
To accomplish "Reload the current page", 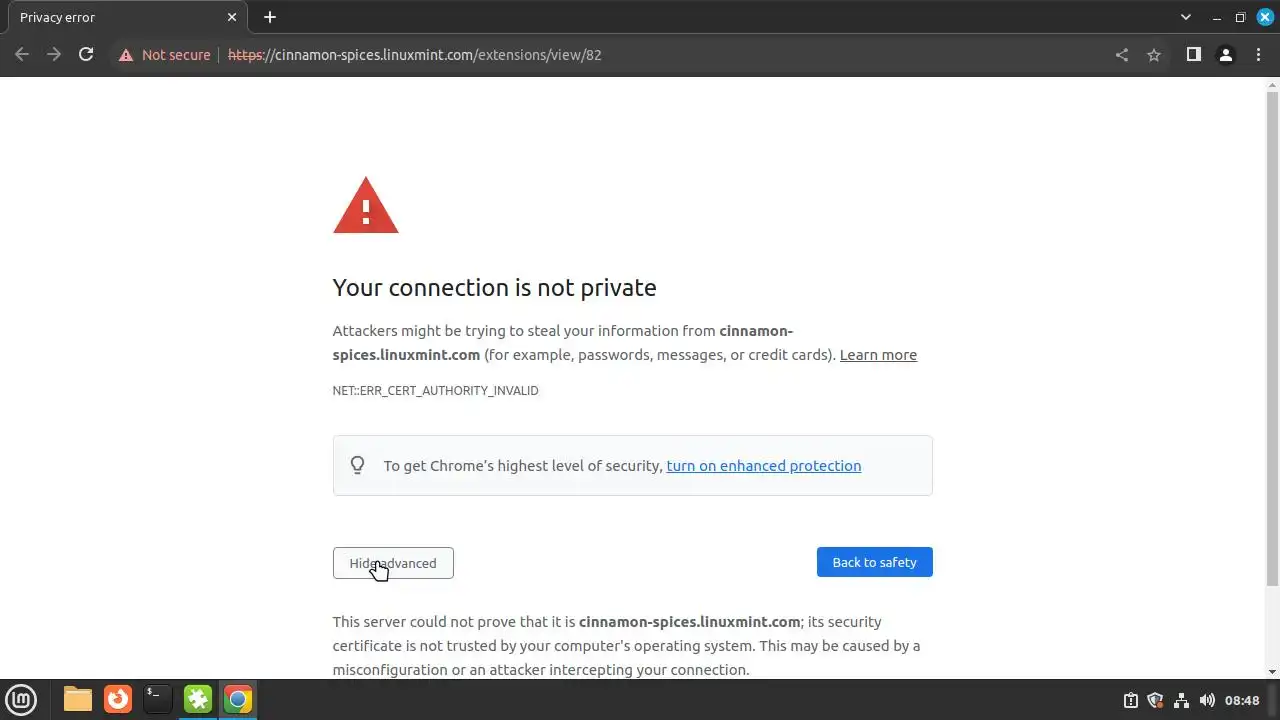I will pyautogui.click(x=86, y=55).
